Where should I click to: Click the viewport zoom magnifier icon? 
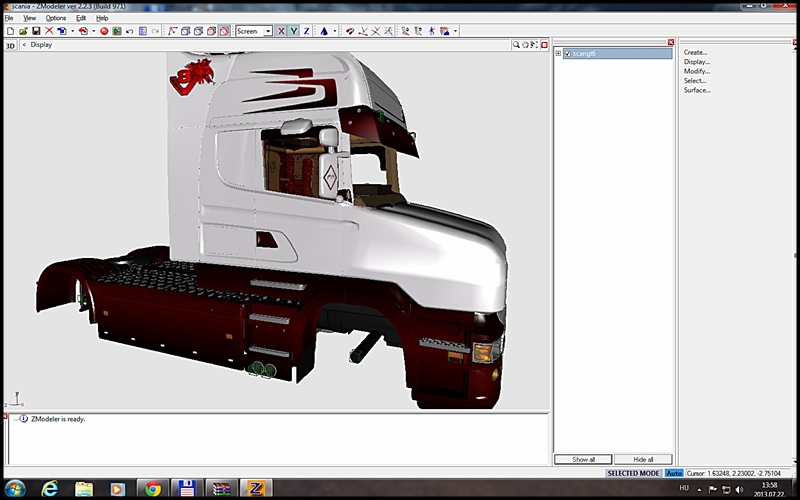[x=516, y=45]
